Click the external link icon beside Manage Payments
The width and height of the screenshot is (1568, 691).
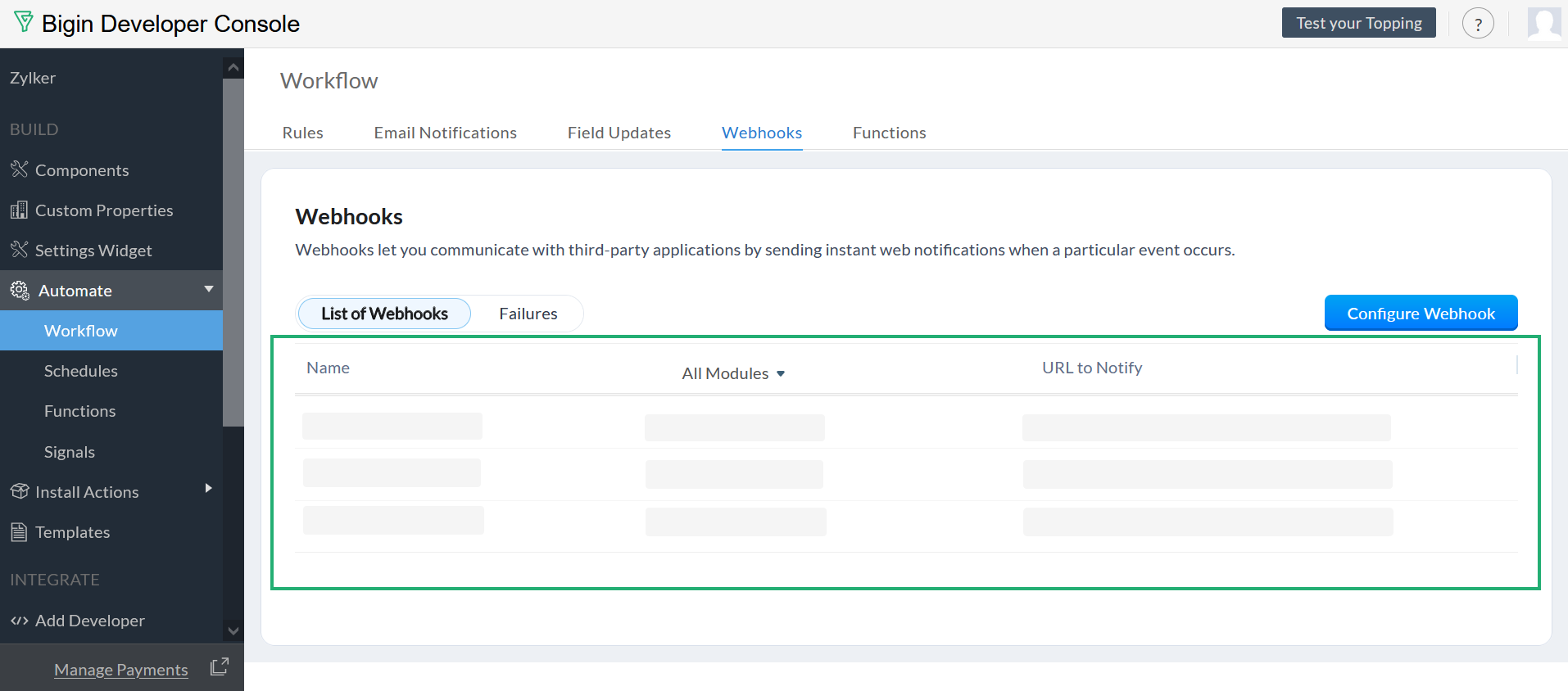tap(219, 666)
